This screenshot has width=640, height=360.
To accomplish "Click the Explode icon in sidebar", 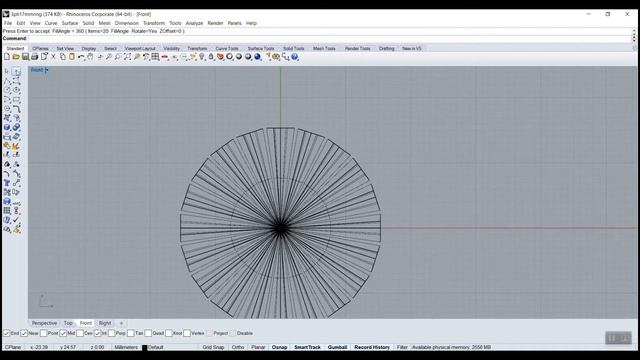I will [16, 146].
